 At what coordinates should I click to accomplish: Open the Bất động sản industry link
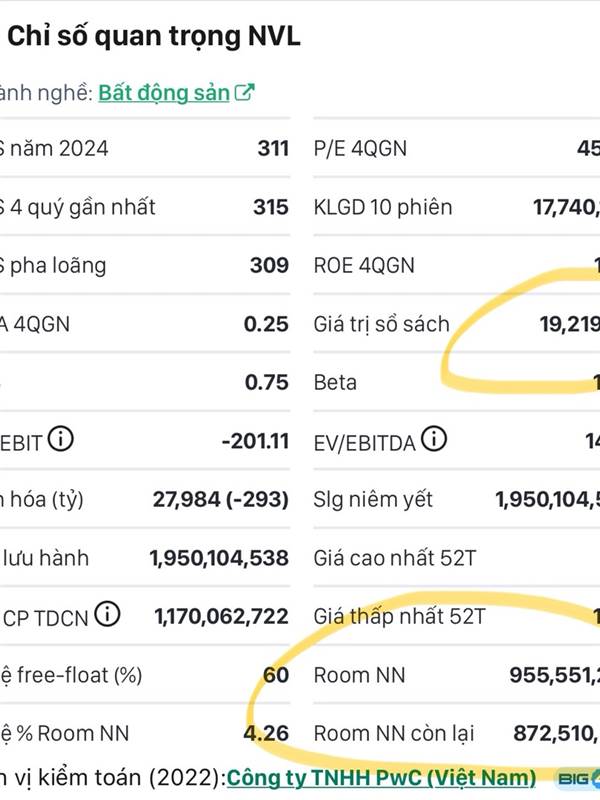(x=164, y=93)
